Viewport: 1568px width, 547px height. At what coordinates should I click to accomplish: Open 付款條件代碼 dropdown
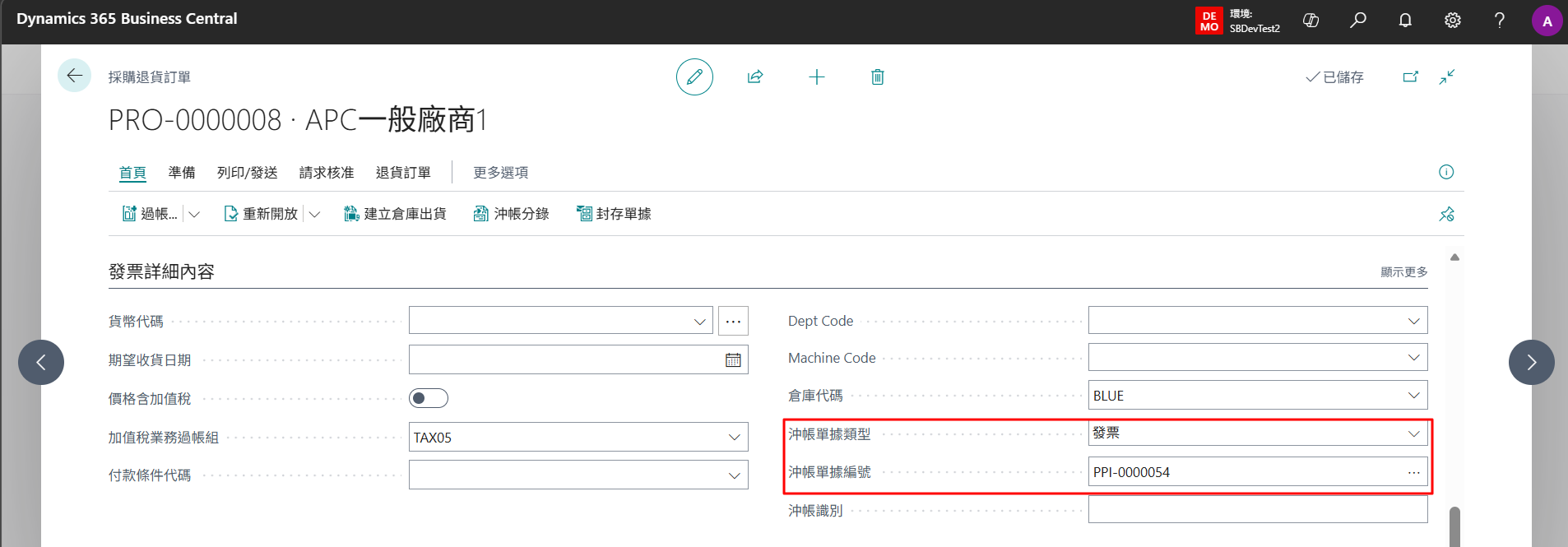735,475
